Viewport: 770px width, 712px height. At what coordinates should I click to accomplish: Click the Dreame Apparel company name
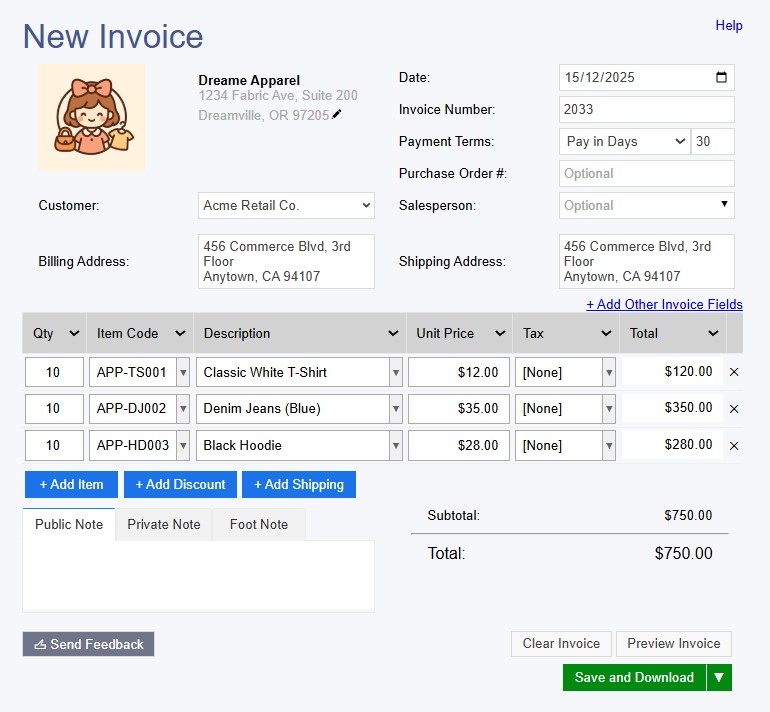pyautogui.click(x=249, y=80)
